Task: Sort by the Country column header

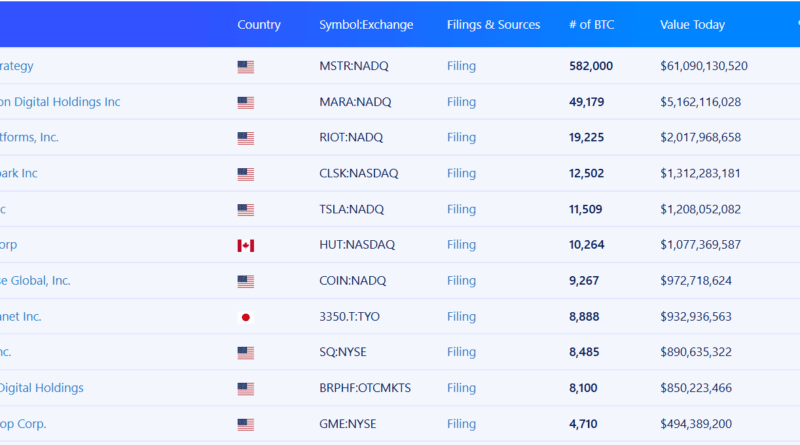Action: 259,24
